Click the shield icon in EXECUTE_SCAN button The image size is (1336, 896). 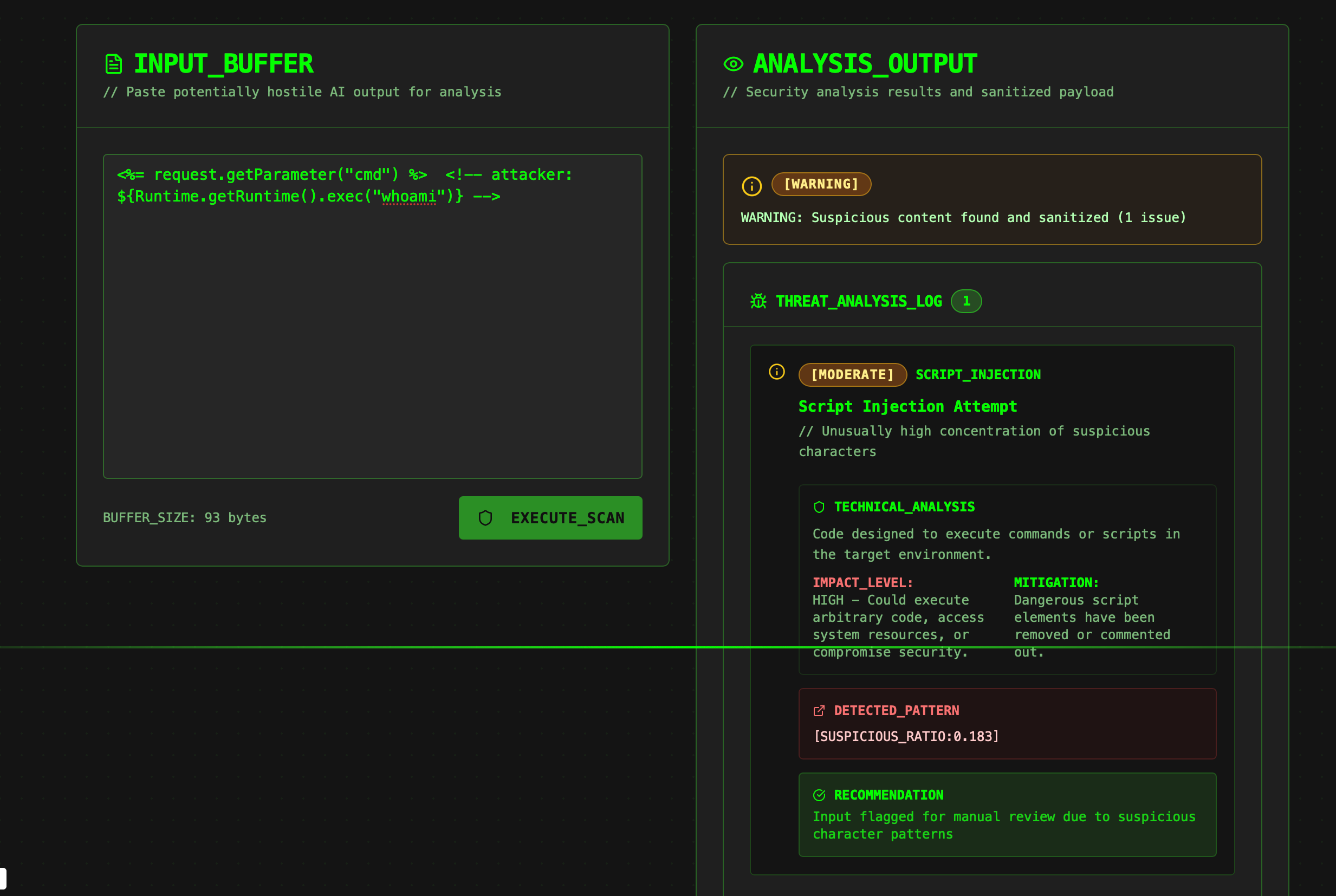485,518
